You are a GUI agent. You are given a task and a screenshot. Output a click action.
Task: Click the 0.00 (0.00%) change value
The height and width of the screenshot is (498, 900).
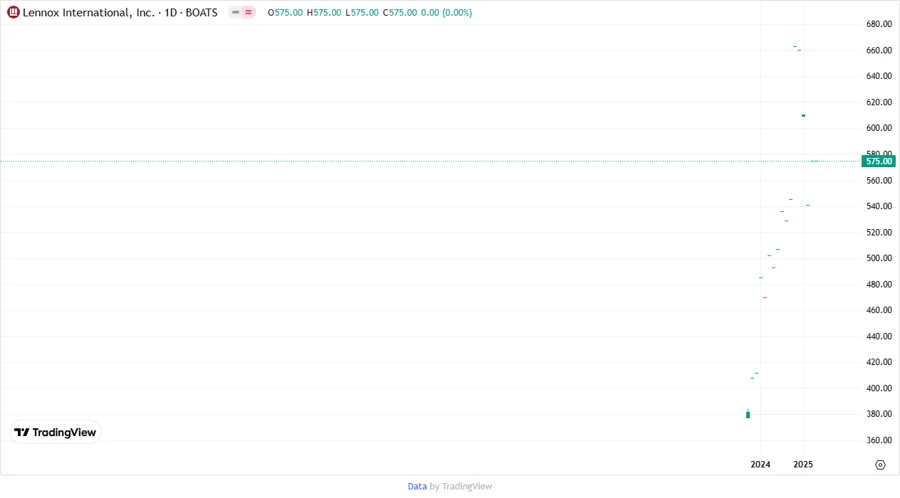click(x=446, y=13)
